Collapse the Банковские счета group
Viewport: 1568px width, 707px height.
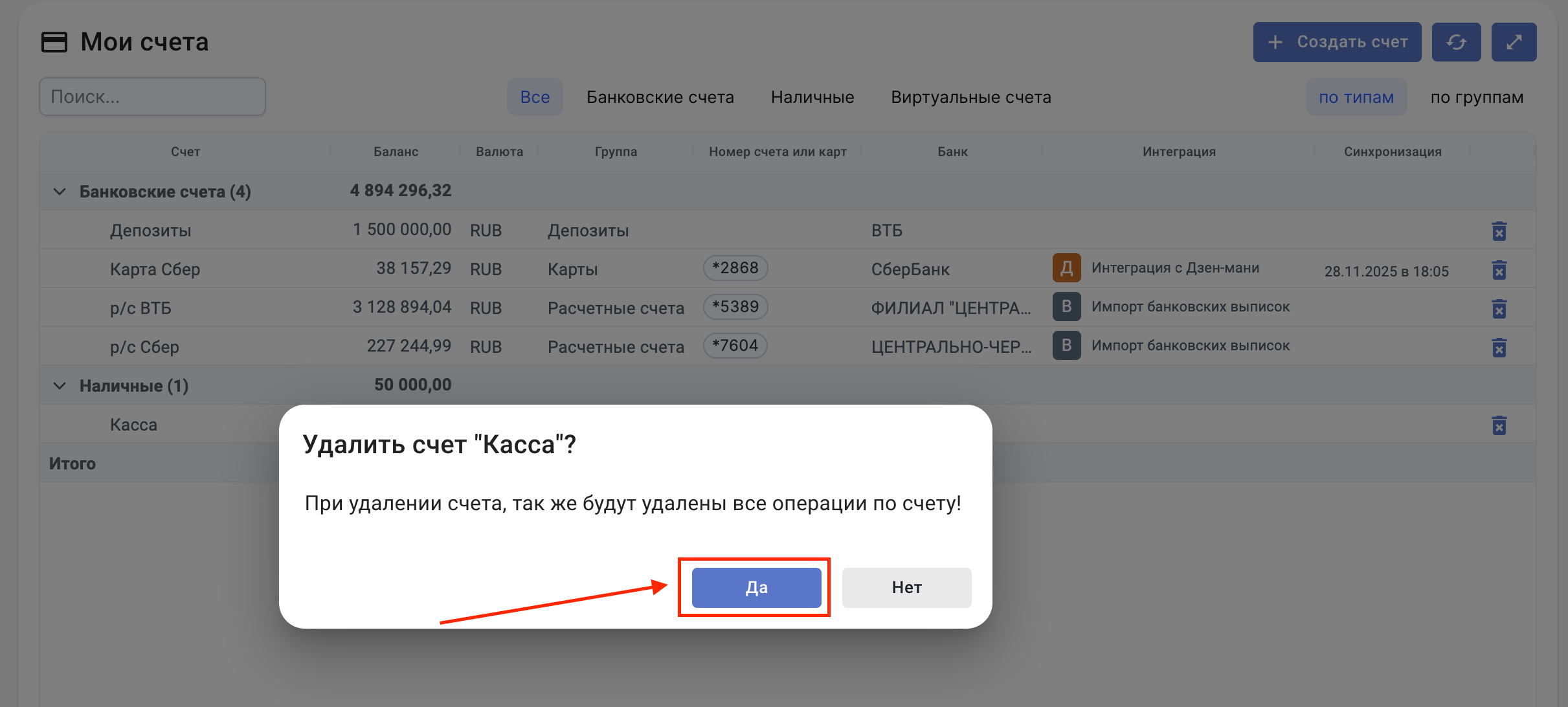[x=60, y=192]
